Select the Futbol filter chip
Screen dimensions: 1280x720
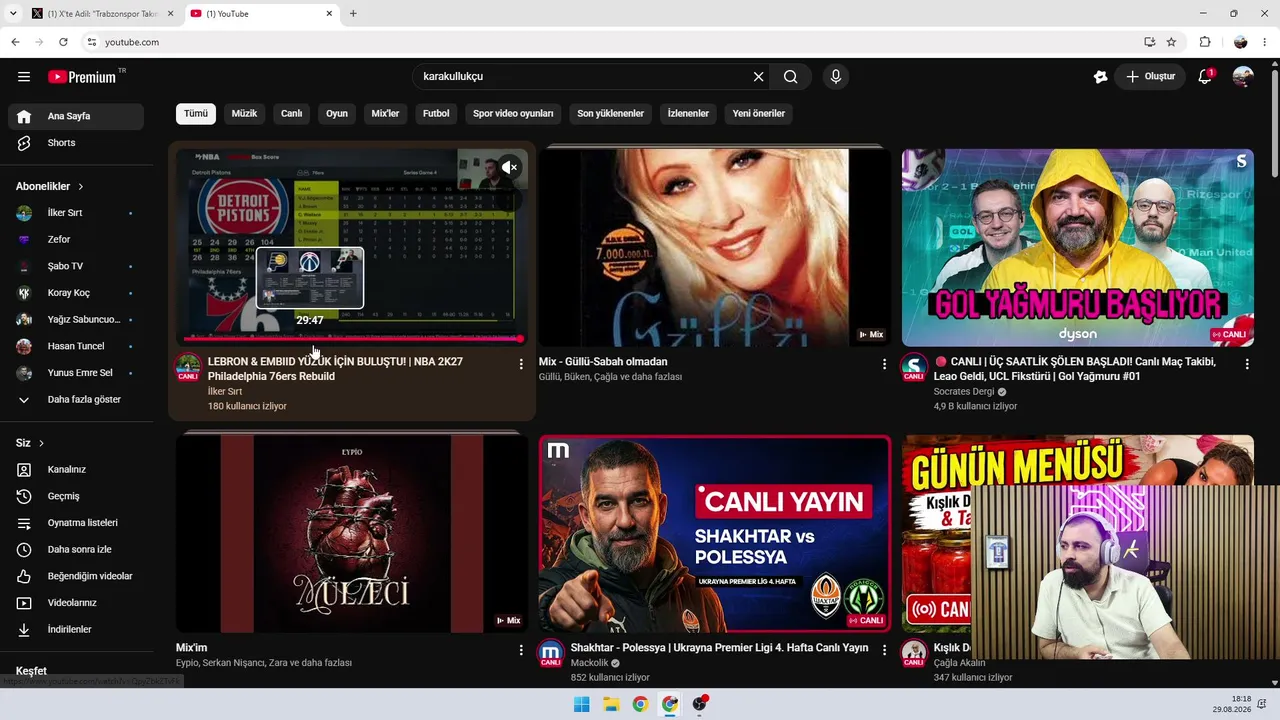(x=436, y=113)
